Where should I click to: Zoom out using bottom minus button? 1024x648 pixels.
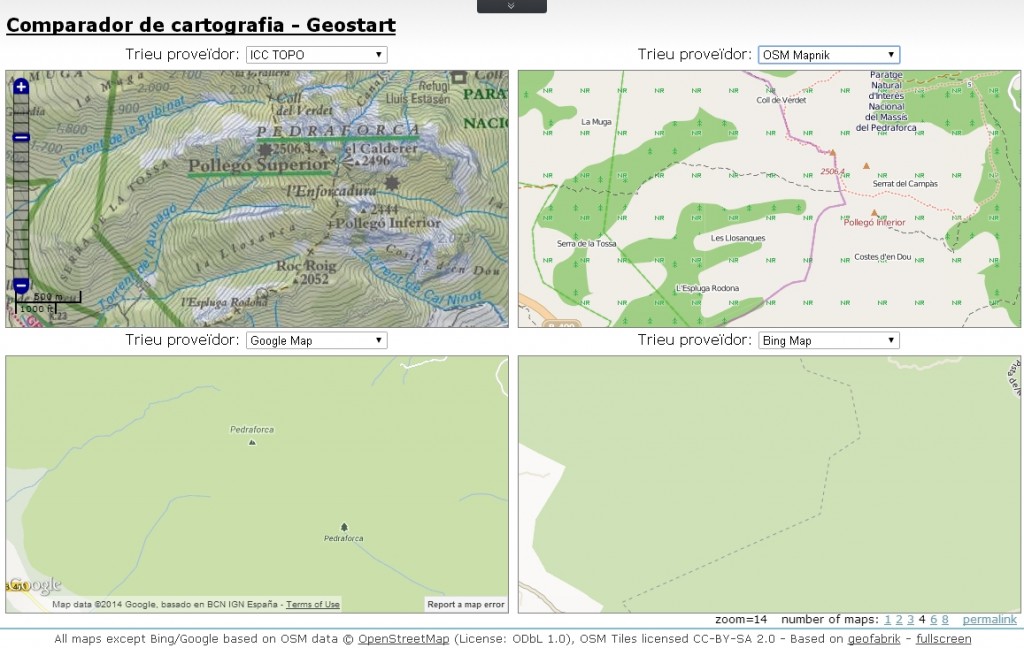21,285
